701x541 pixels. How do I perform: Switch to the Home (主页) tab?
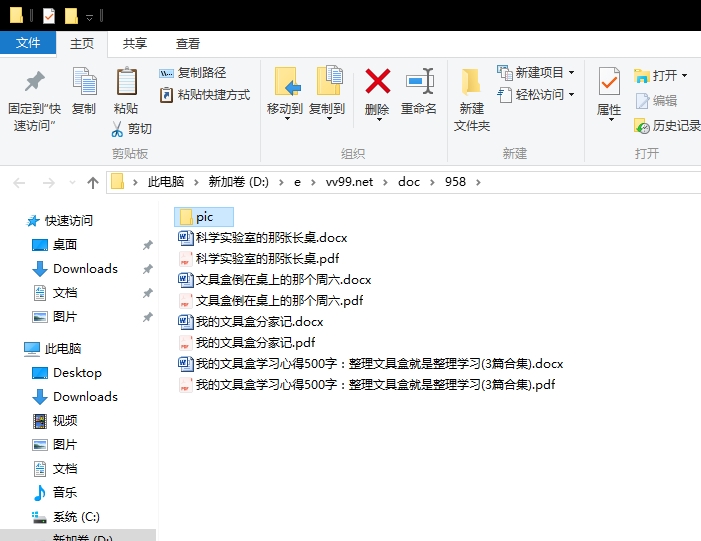(x=82, y=44)
